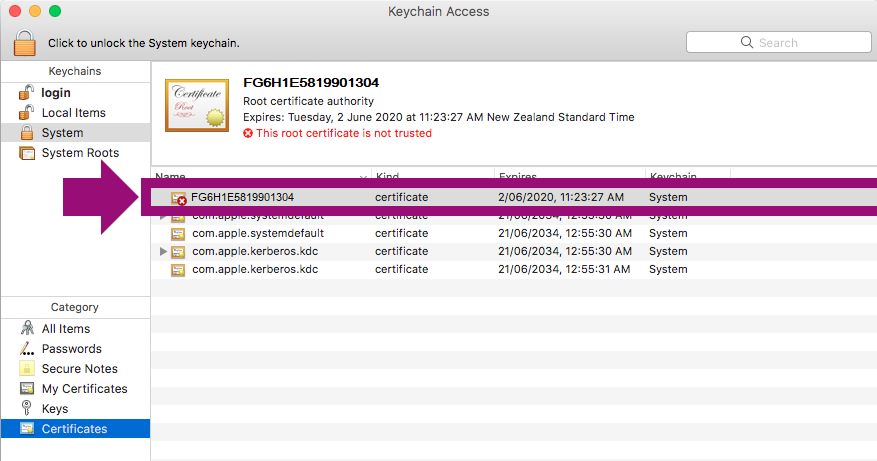The height and width of the screenshot is (461, 877).
Task: Show the Keys category
Action: (76, 409)
